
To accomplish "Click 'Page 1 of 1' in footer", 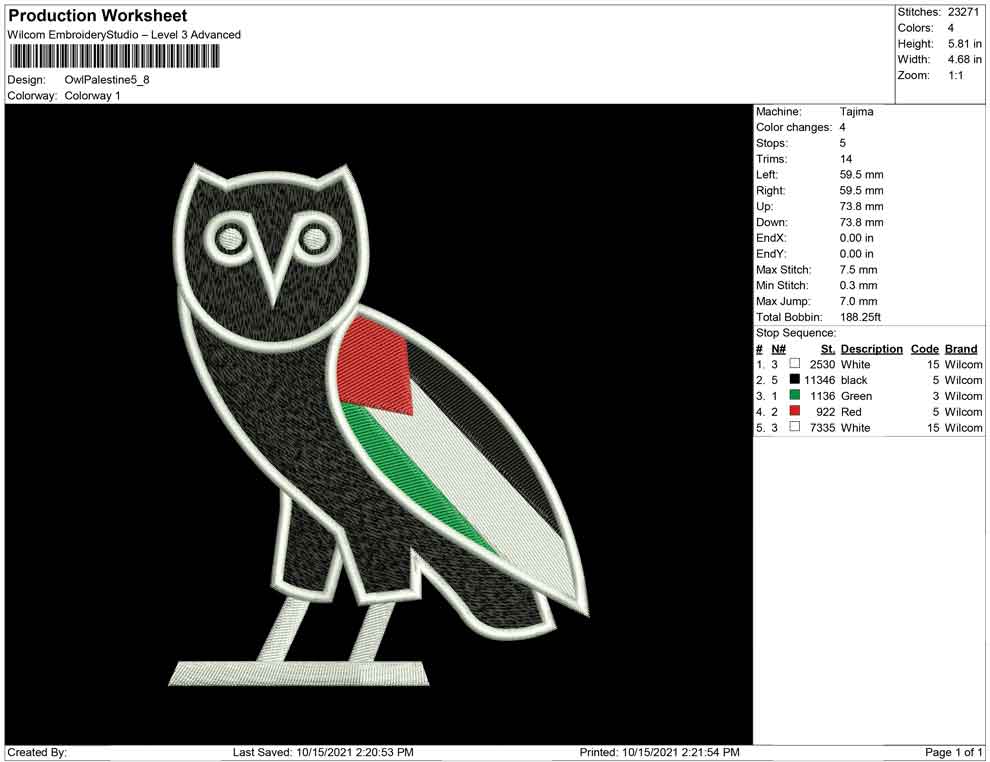I will coord(953,752).
